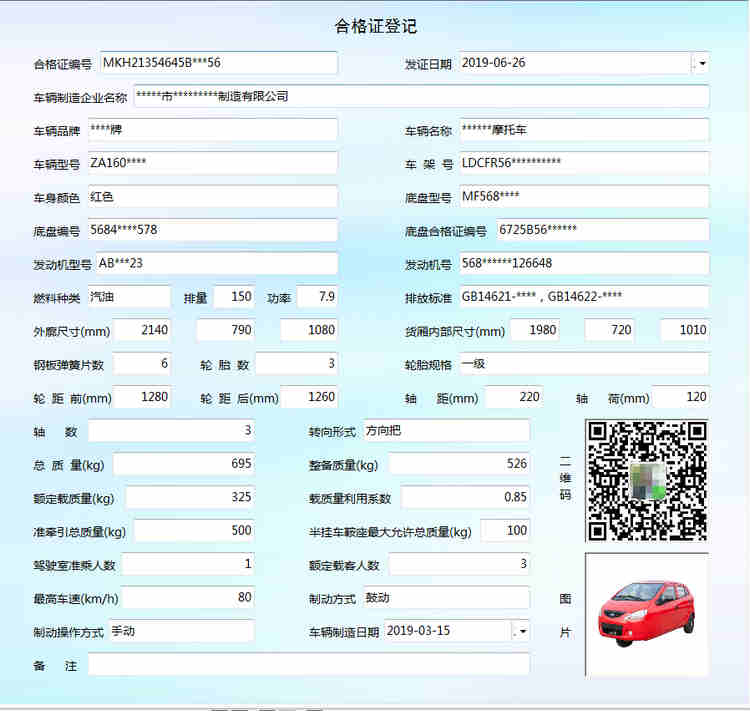Screen dimensions: 750x711
Task: Click the 轴荷 field showing 120
Action: coord(680,398)
